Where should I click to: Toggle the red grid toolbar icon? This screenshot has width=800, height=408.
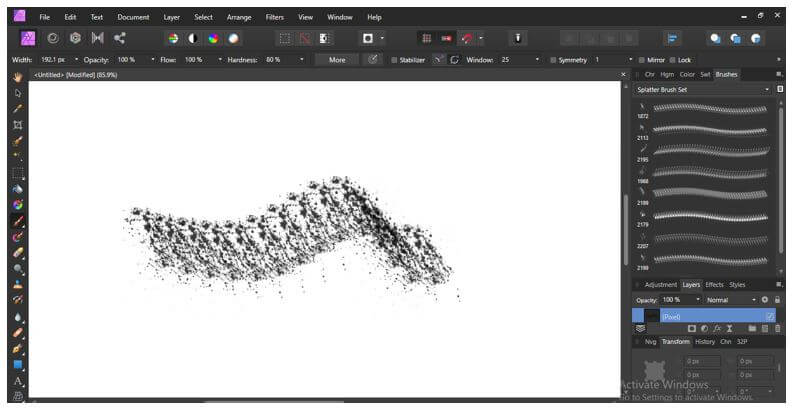[x=427, y=38]
